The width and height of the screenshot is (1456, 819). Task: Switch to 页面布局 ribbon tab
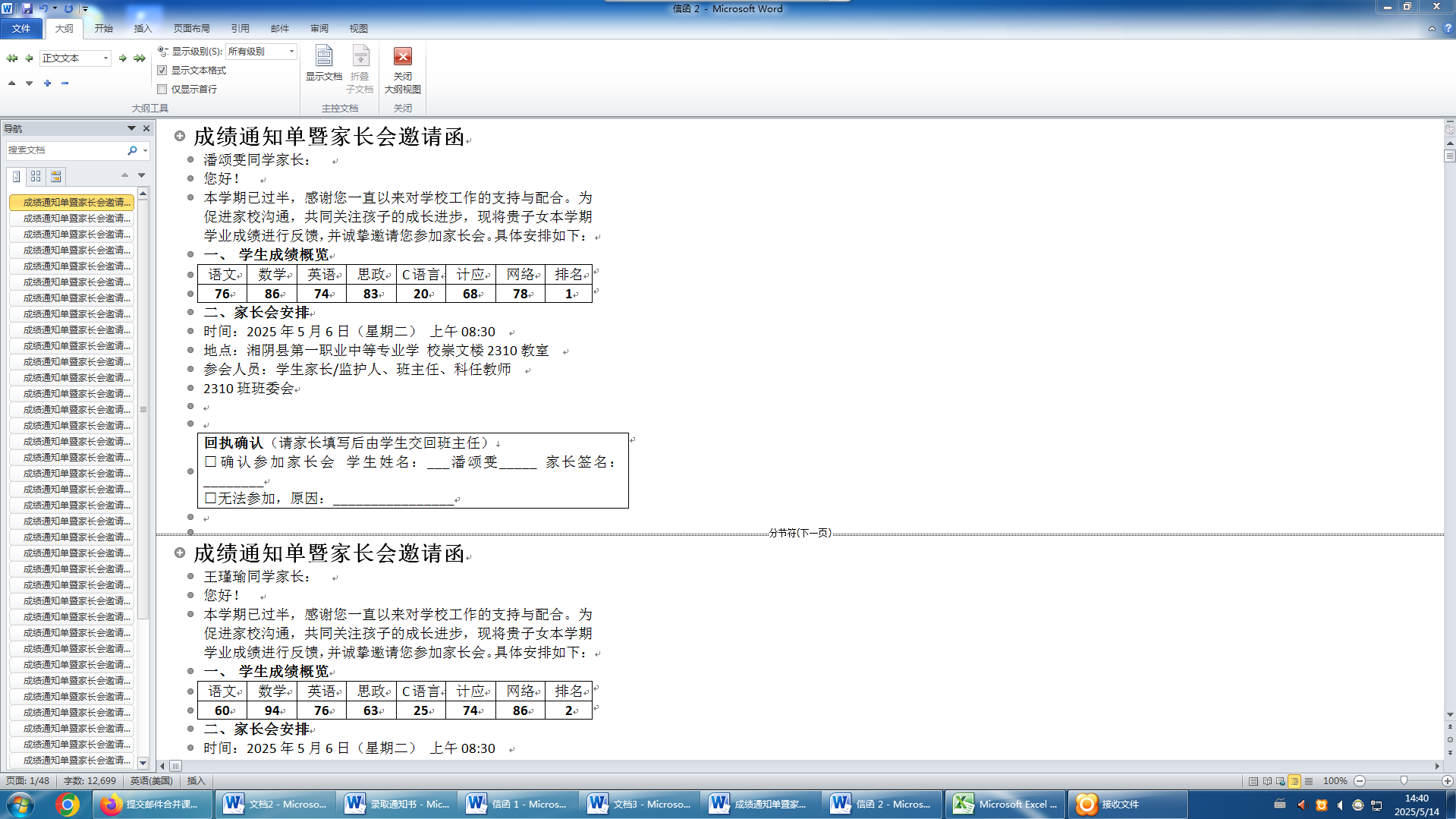(192, 28)
